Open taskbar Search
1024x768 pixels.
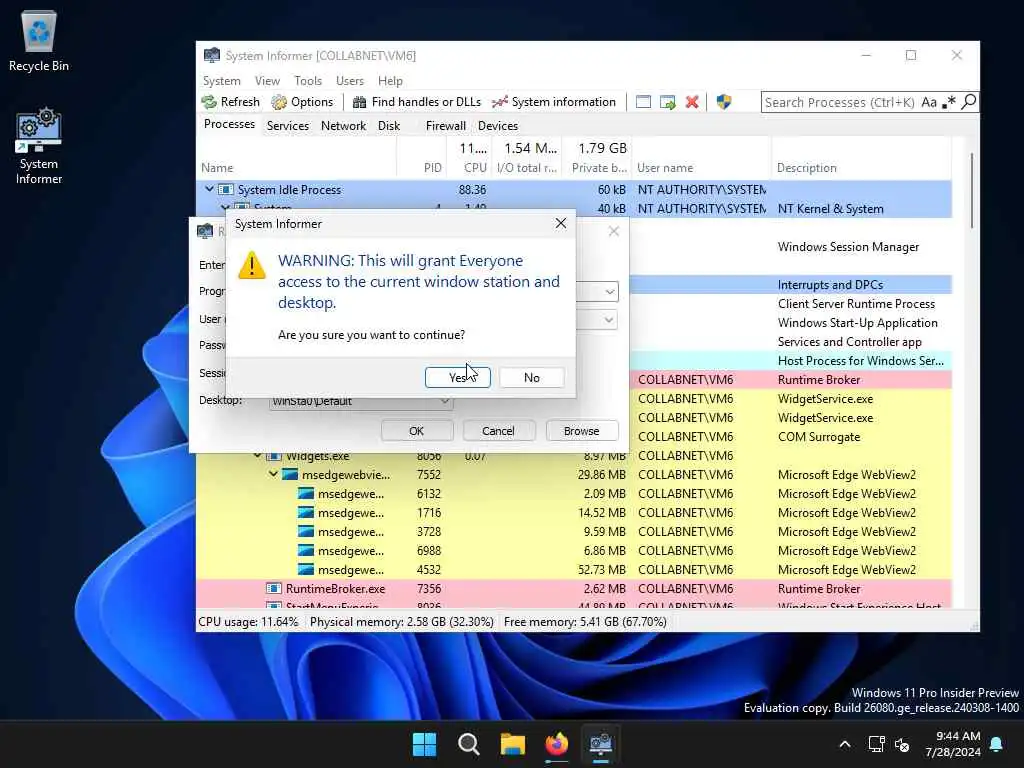tap(468, 744)
